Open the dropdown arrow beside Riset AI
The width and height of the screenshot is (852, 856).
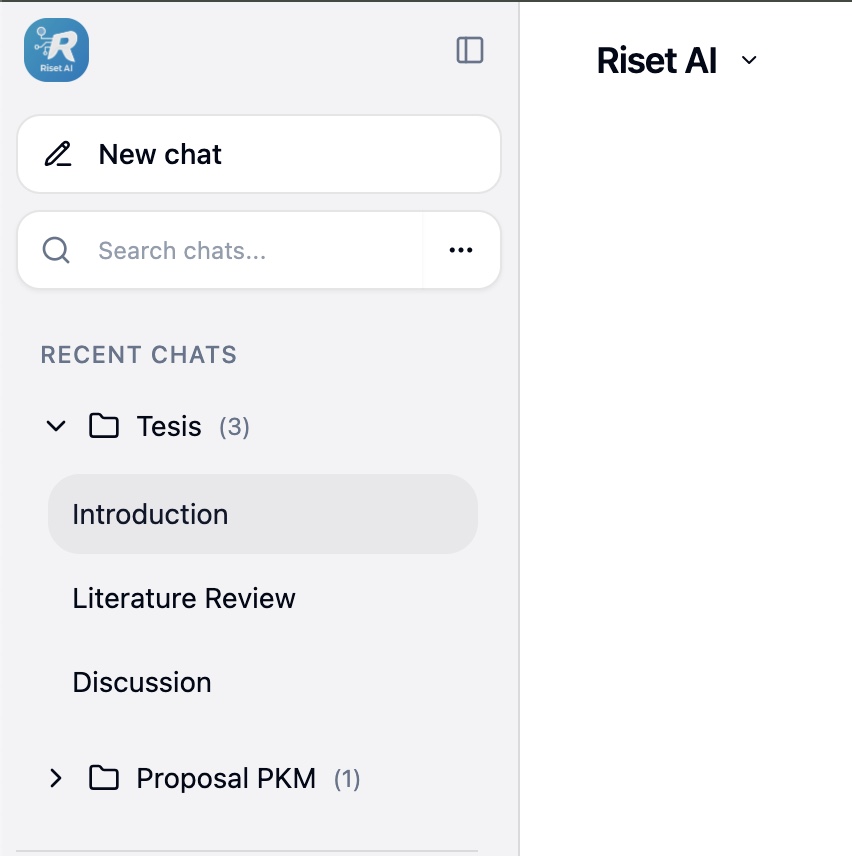pyautogui.click(x=749, y=61)
